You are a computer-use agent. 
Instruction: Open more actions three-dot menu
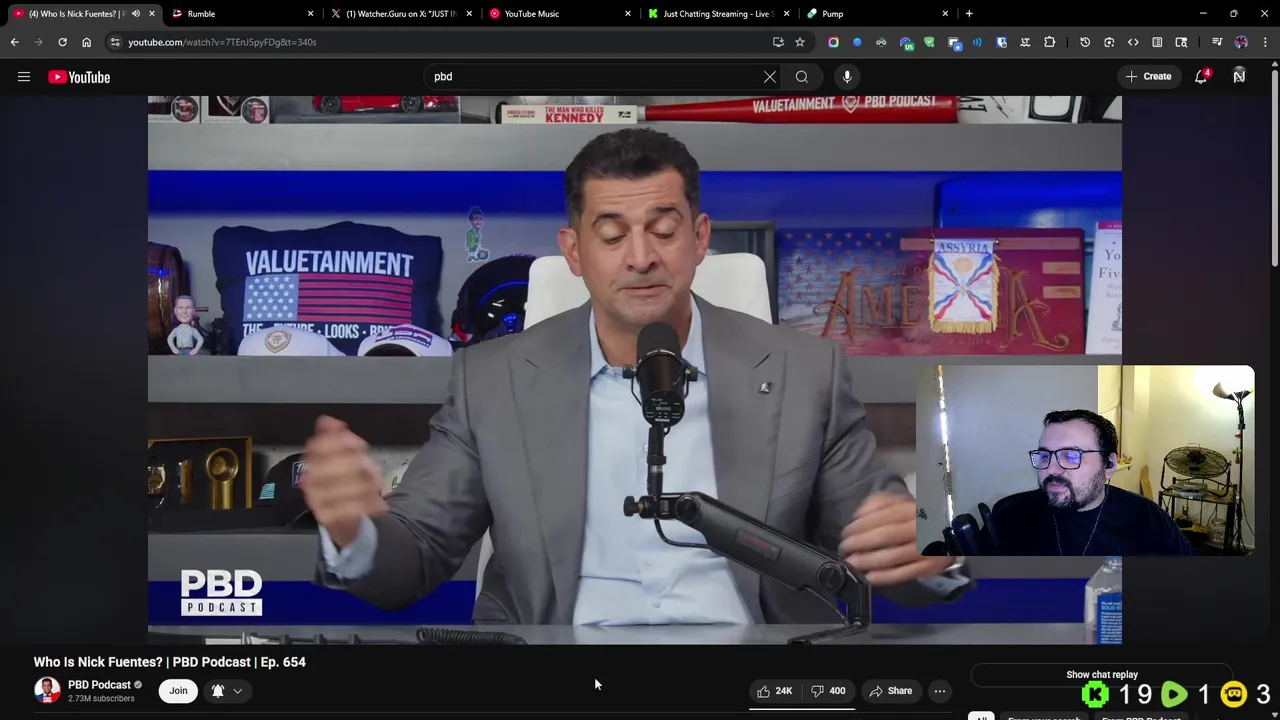[939, 691]
